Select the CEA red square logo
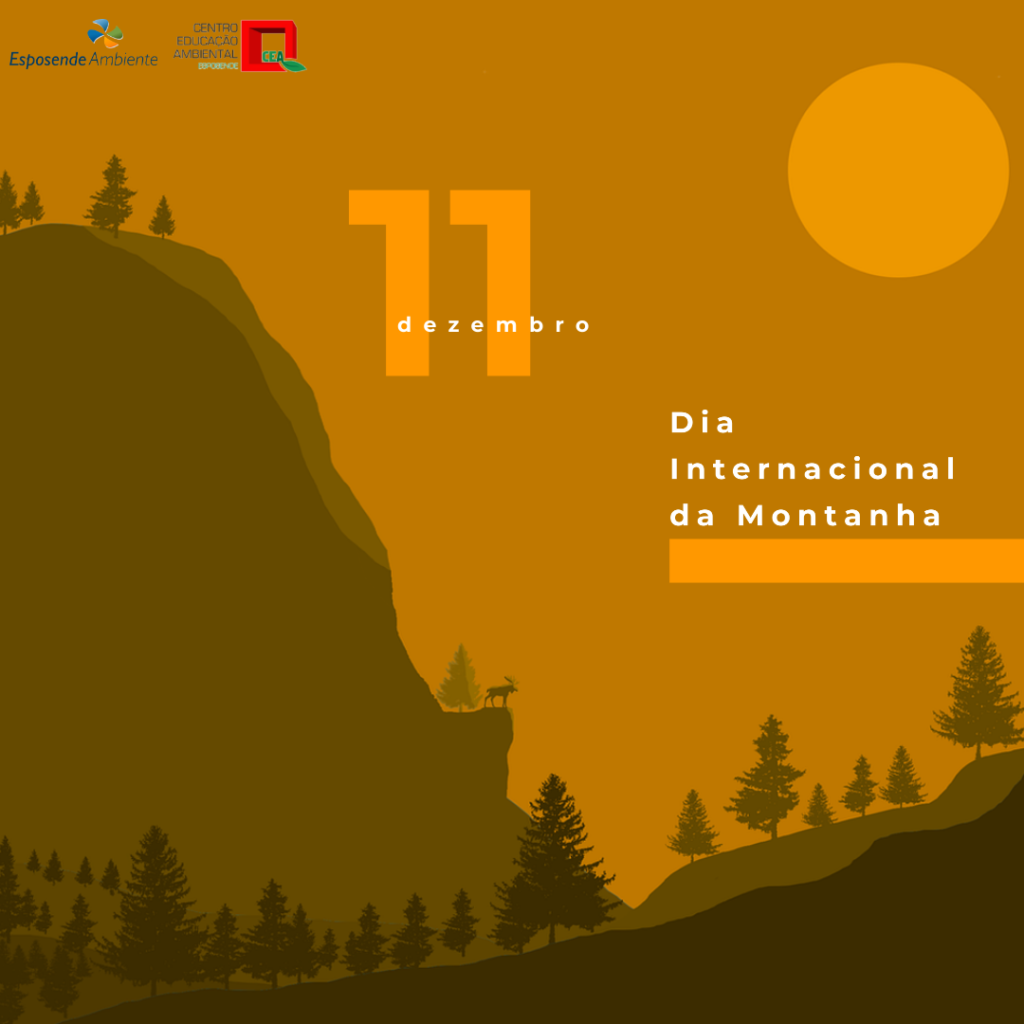Viewport: 1024px width, 1024px height. 270,45
